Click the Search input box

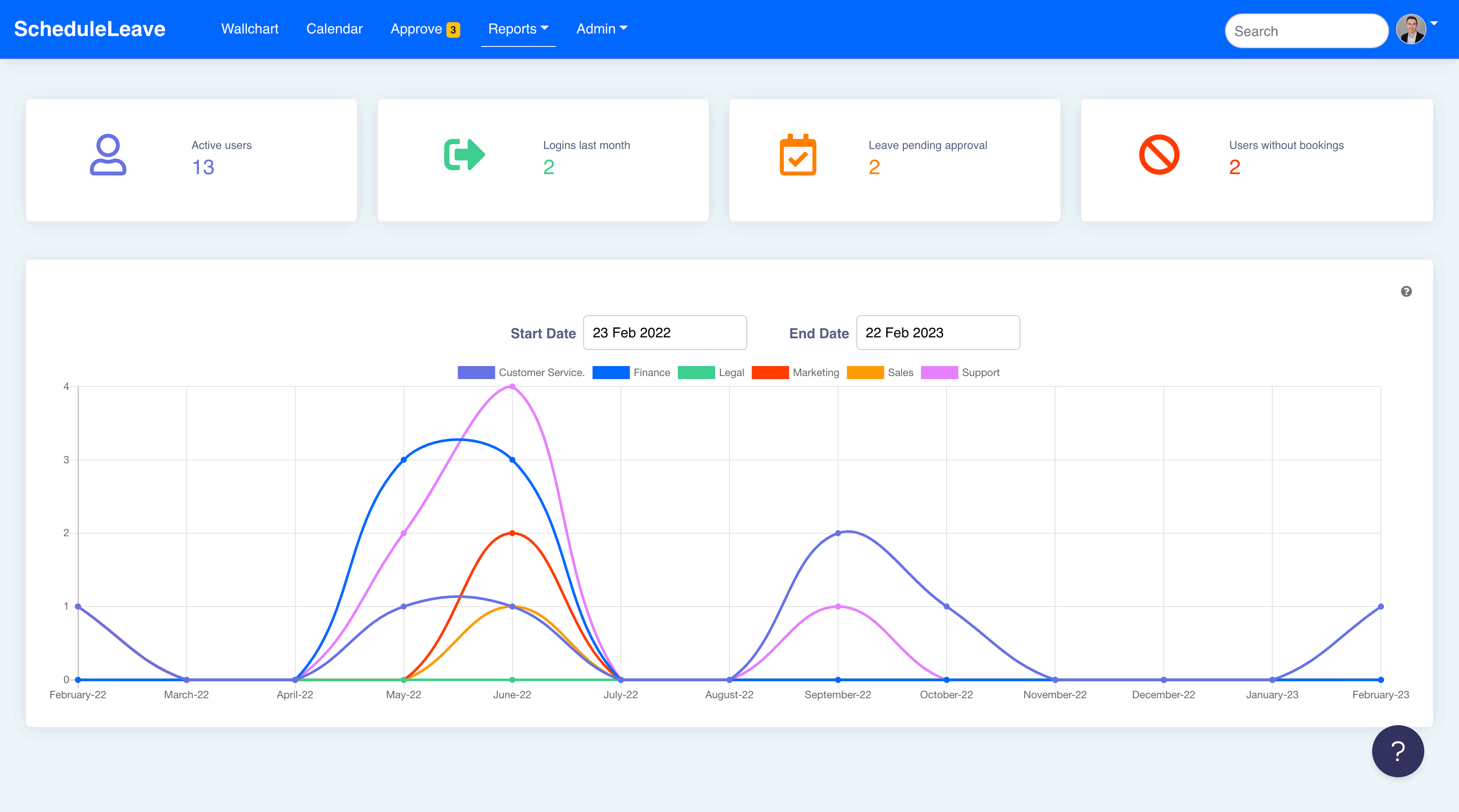pos(1306,31)
